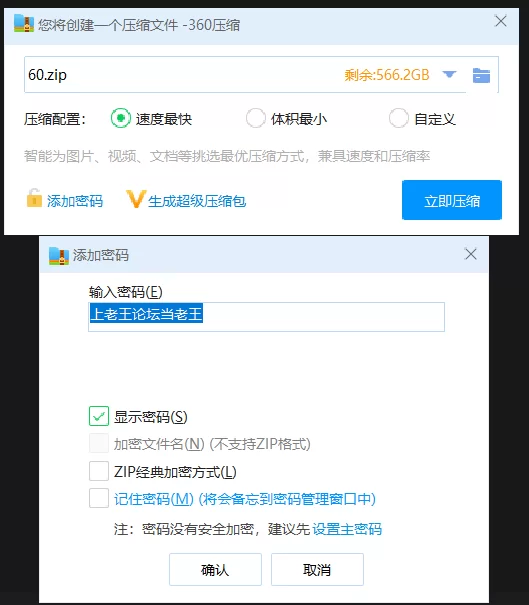
Task: Open the 设置主密码 link
Action: point(347,529)
